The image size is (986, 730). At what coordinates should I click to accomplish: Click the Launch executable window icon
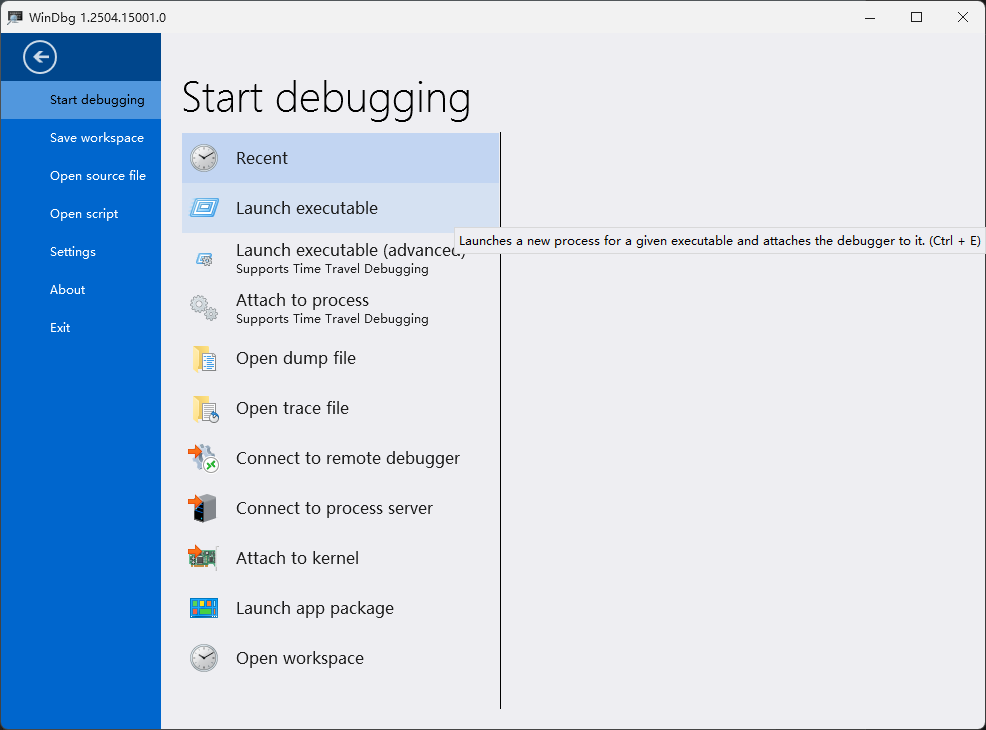tap(204, 208)
